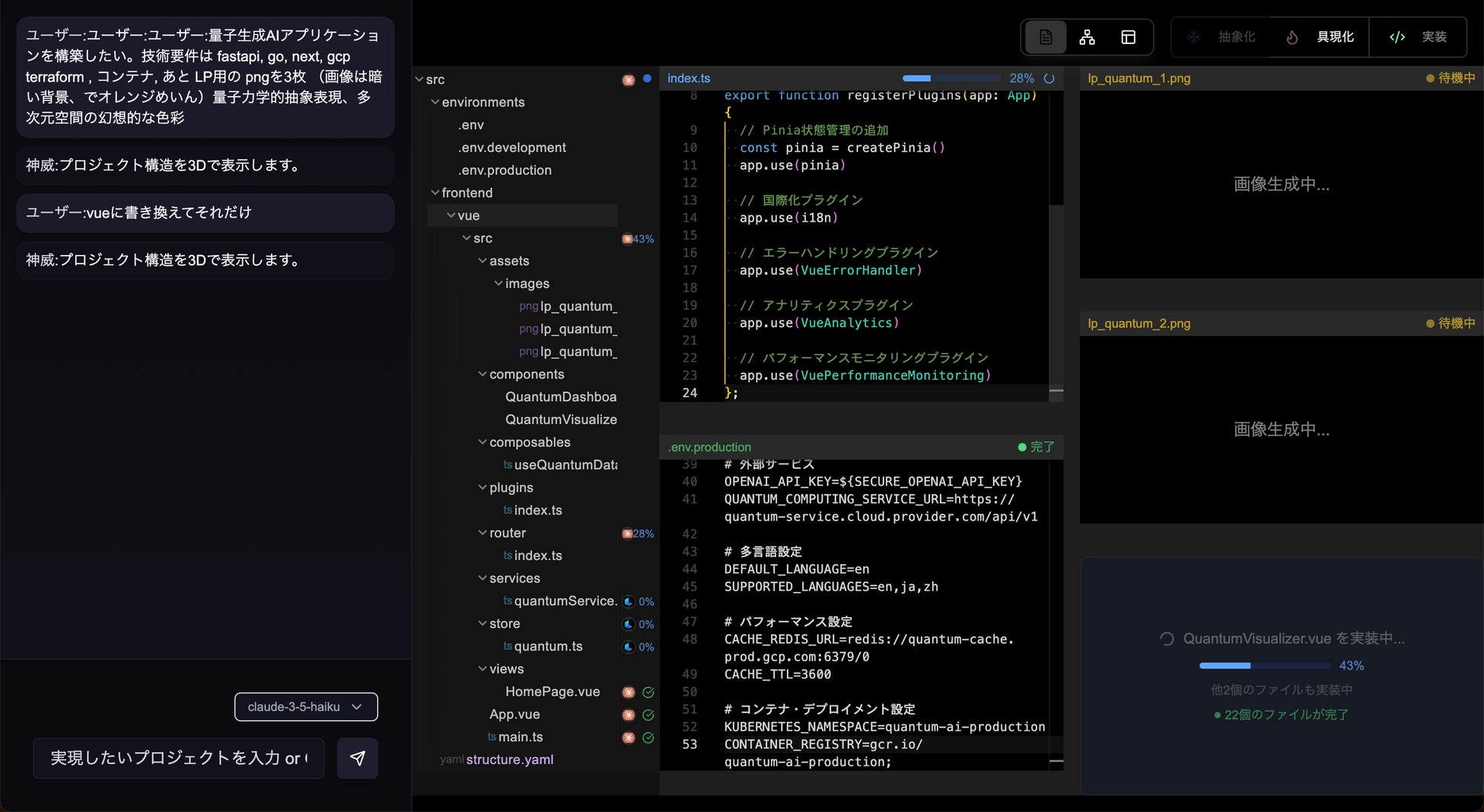
Task: Switch to 実装 mode
Action: pos(1419,37)
